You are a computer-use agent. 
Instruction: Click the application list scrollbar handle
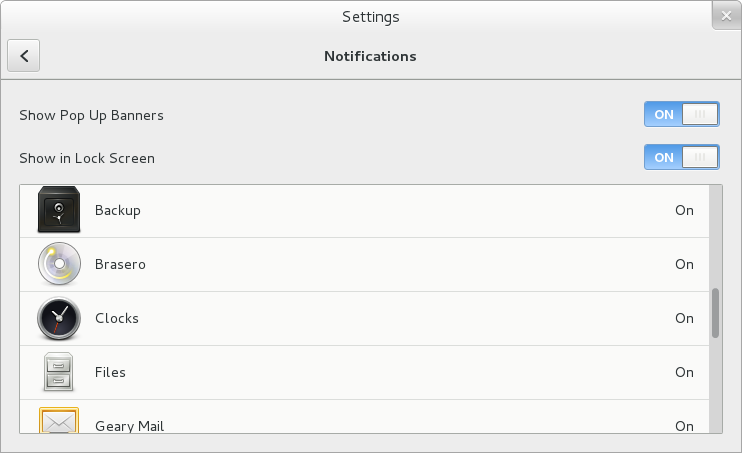pyautogui.click(x=715, y=314)
